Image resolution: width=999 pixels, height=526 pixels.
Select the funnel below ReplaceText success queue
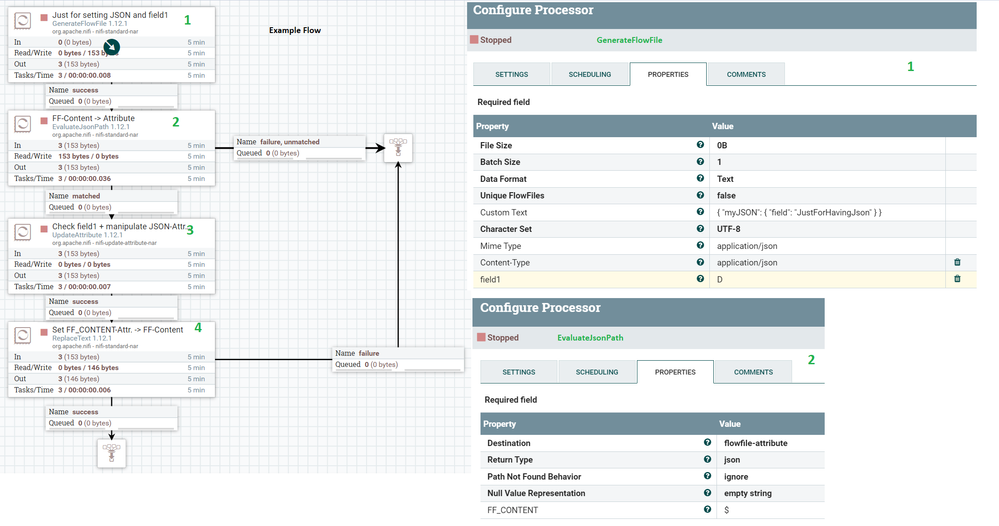pos(111,453)
